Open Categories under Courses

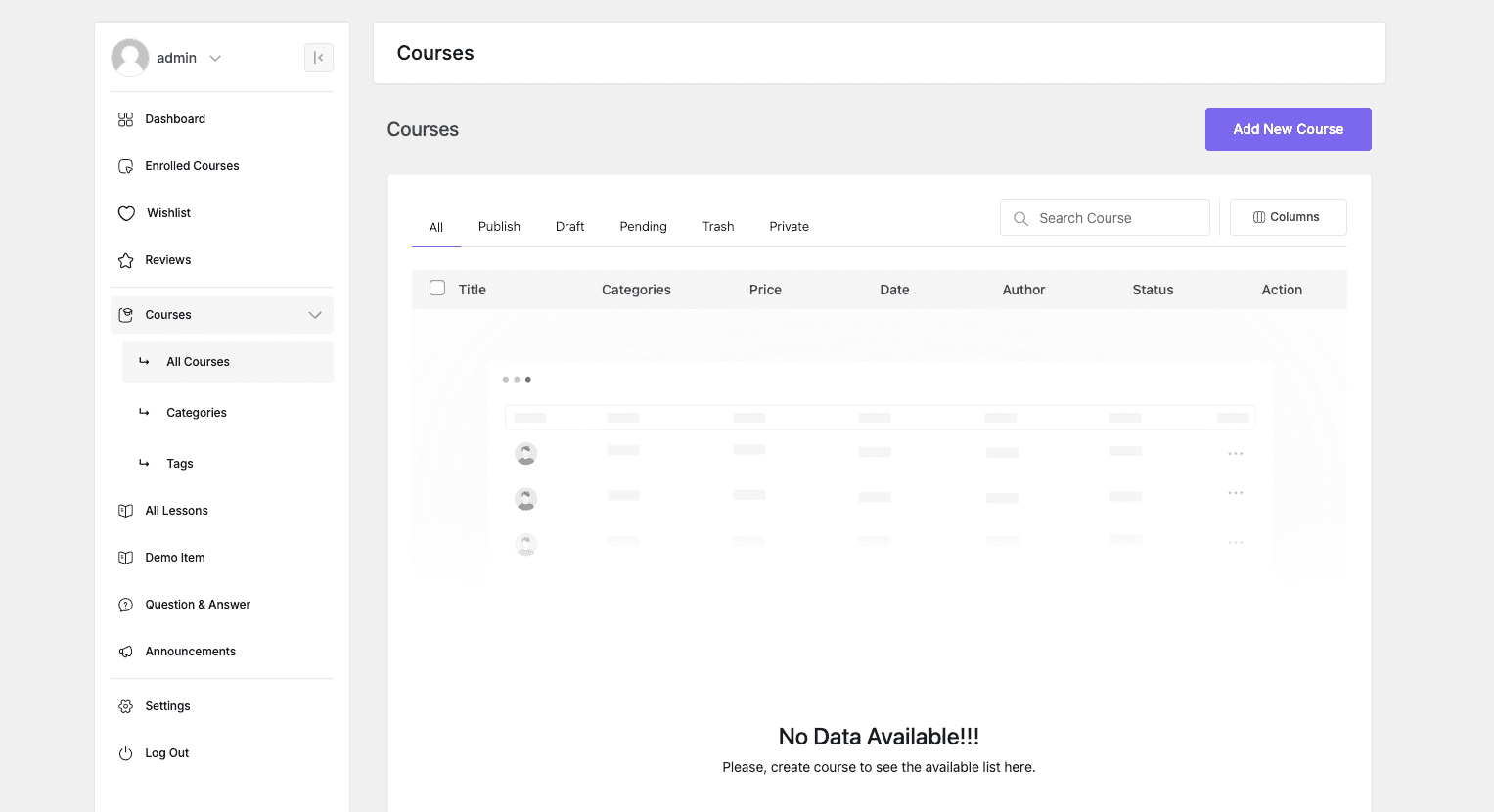(197, 413)
